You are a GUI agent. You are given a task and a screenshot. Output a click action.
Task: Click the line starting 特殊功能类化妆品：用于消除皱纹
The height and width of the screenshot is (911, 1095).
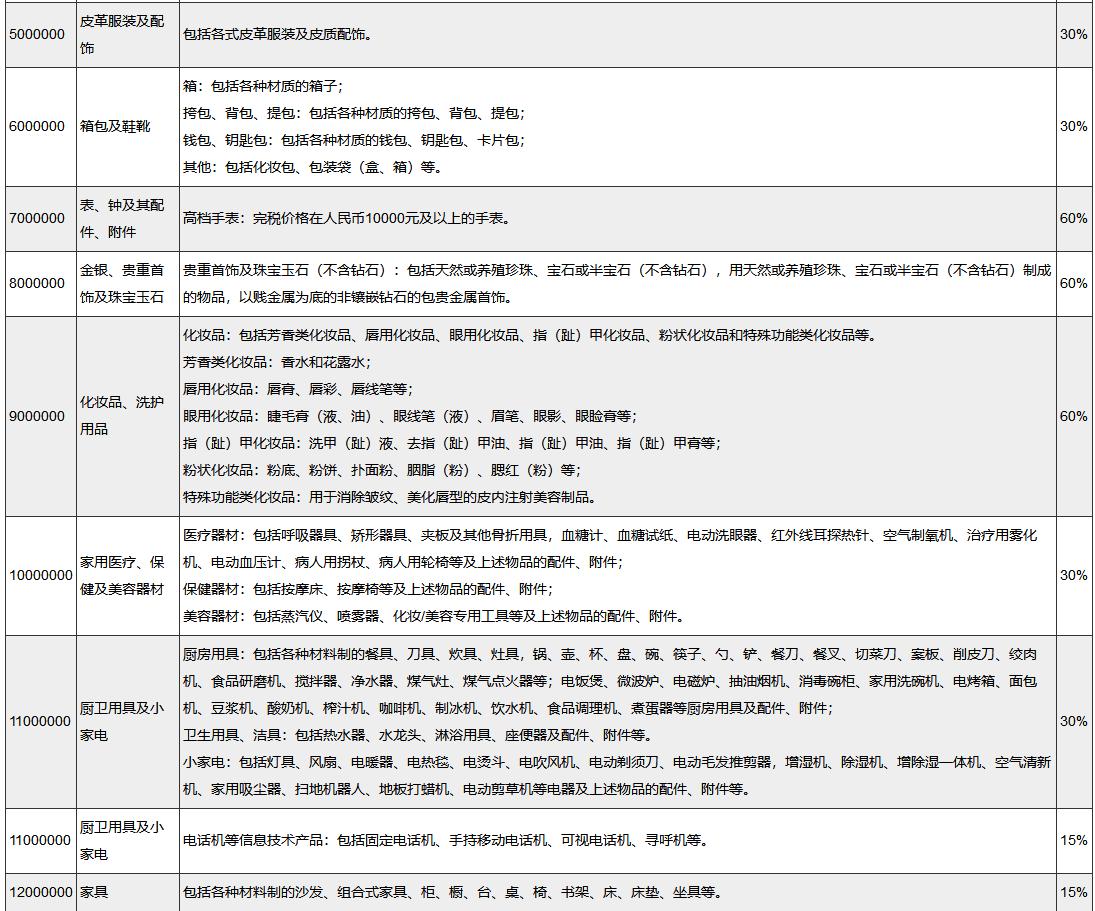click(390, 497)
